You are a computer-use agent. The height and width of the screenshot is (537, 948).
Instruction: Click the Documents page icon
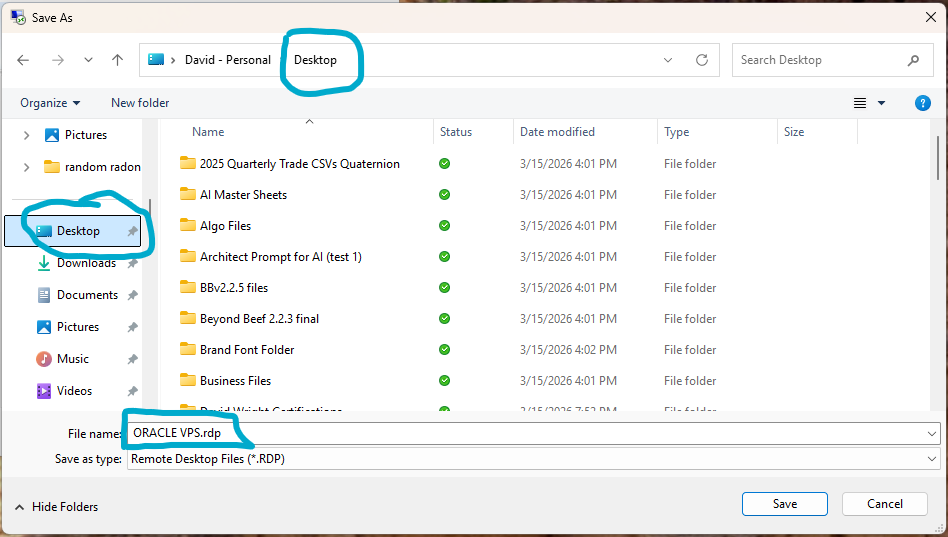point(44,295)
